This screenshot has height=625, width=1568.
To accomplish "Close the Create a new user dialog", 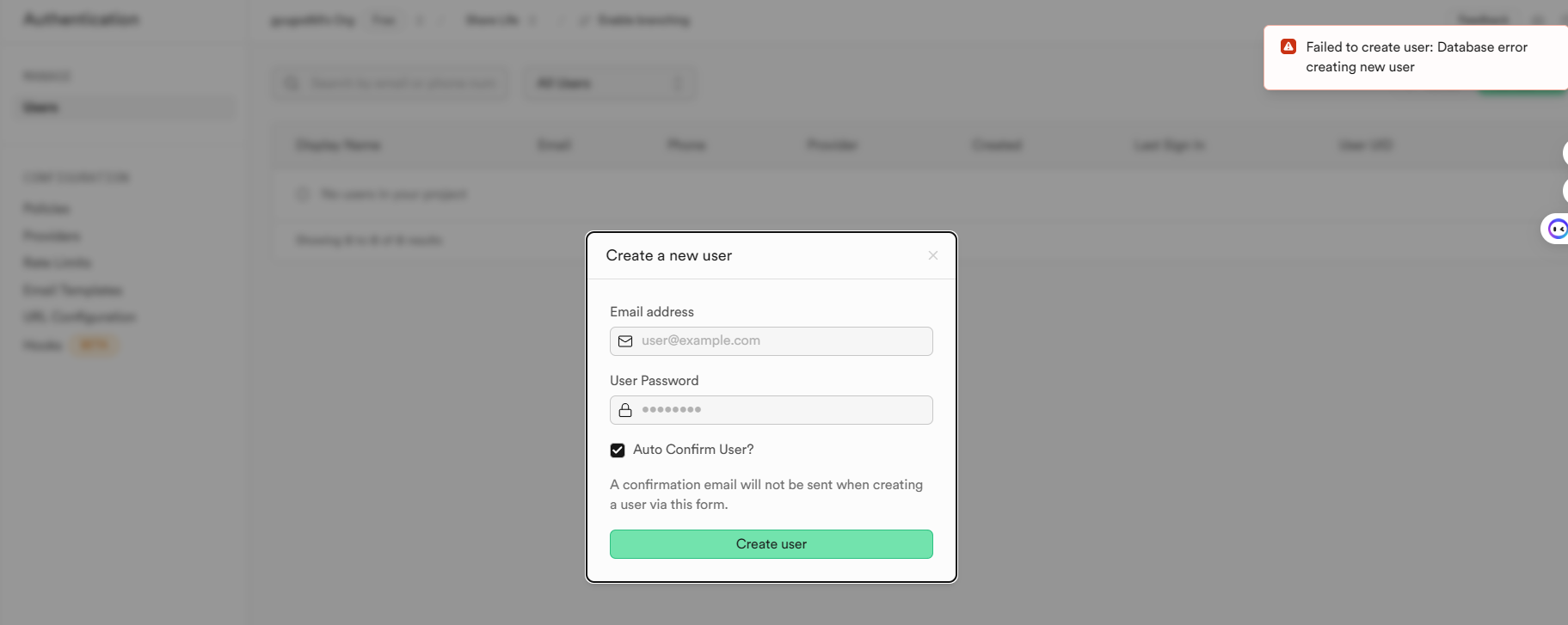I will click(x=933, y=255).
